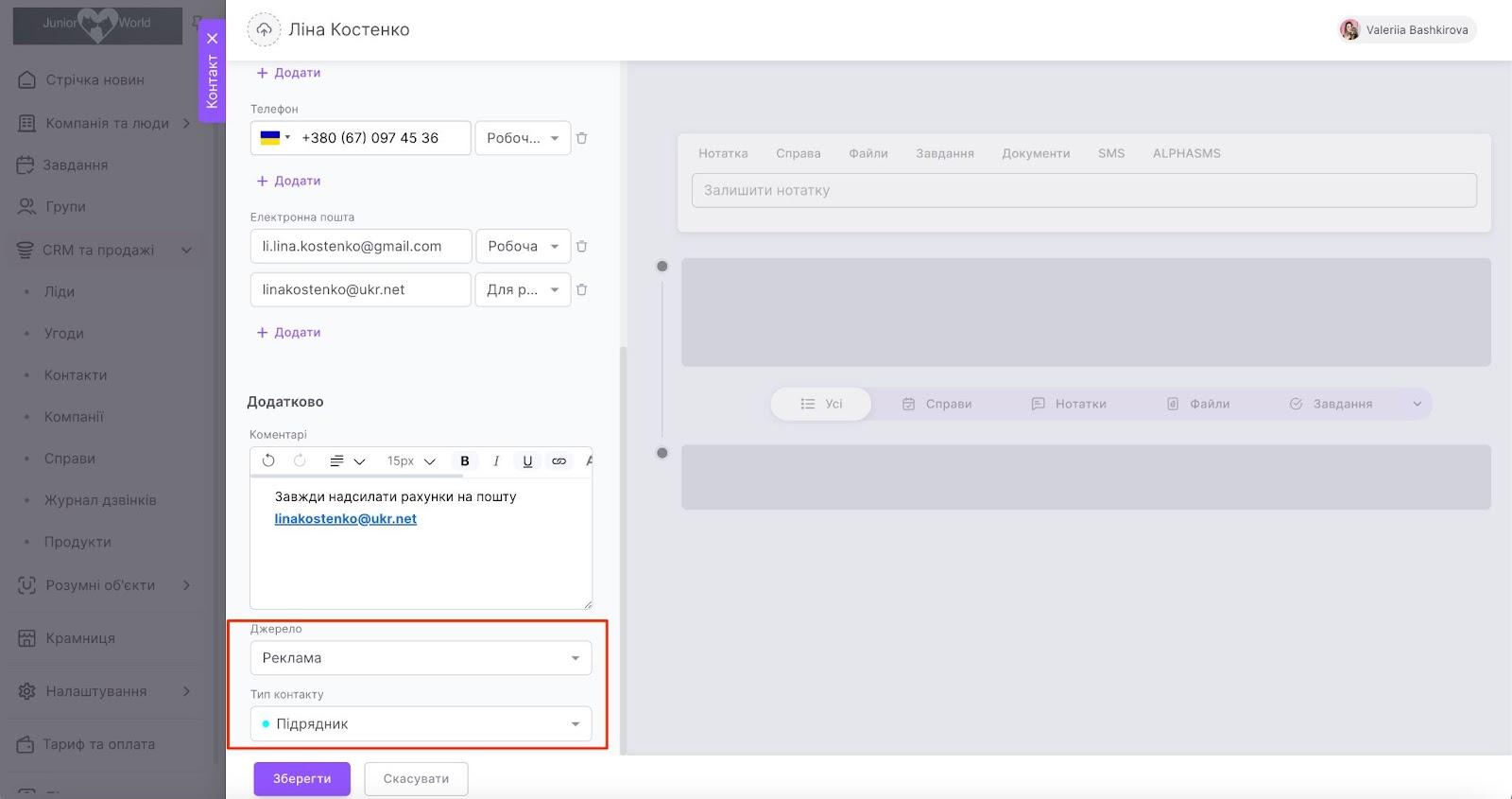This screenshot has width=1512, height=799.
Task: Open Контакти in the CRM sidebar
Action: pyautogui.click(x=76, y=375)
